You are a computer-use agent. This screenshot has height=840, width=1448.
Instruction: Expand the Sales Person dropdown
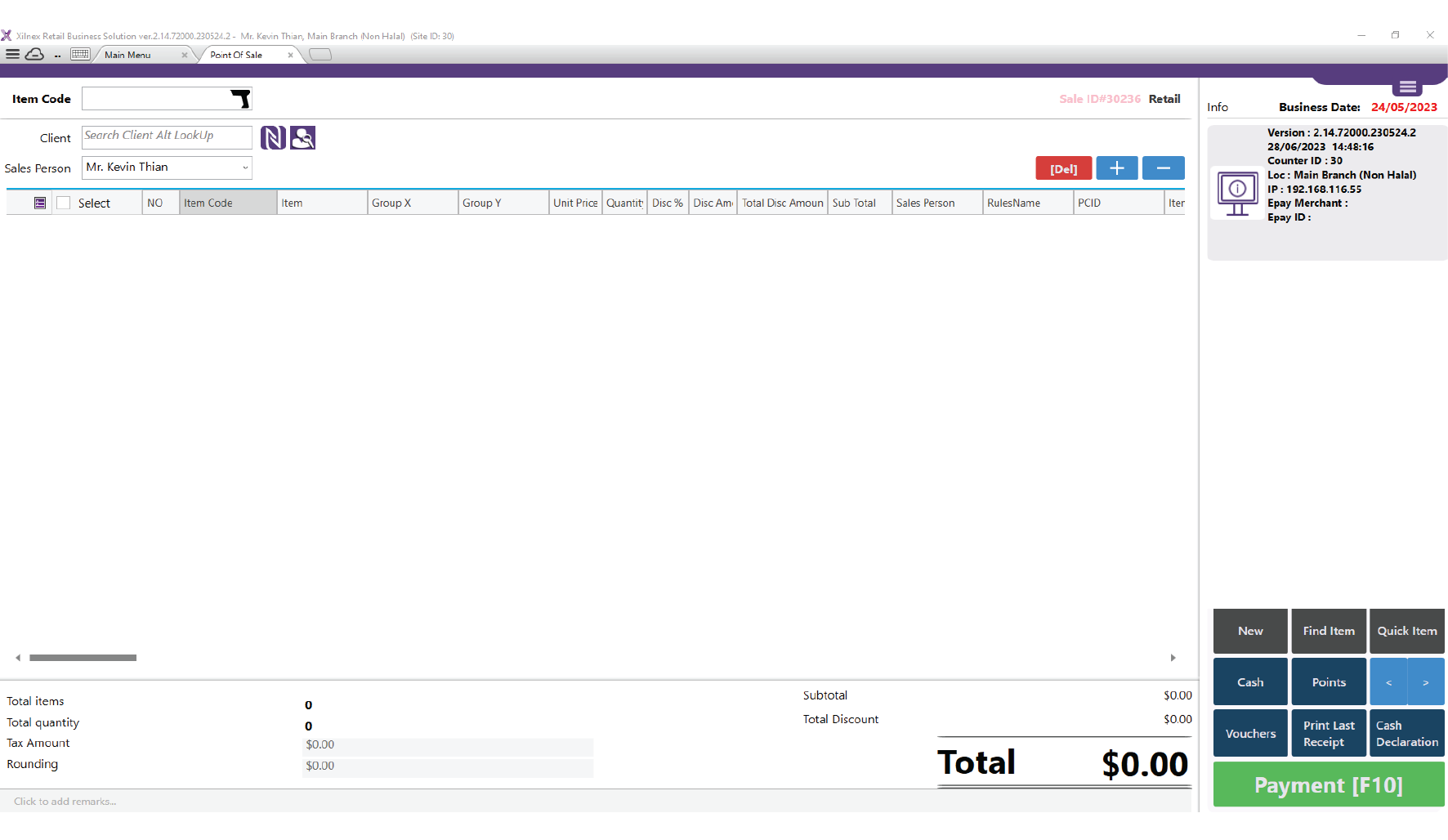(244, 168)
